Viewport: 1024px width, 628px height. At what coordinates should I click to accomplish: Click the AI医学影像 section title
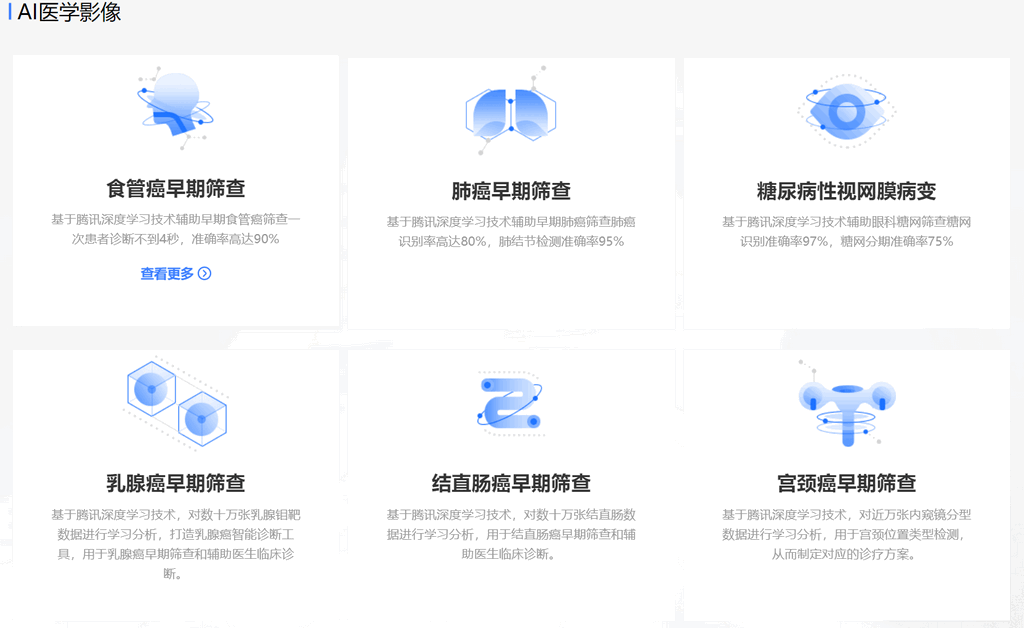[x=68, y=13]
